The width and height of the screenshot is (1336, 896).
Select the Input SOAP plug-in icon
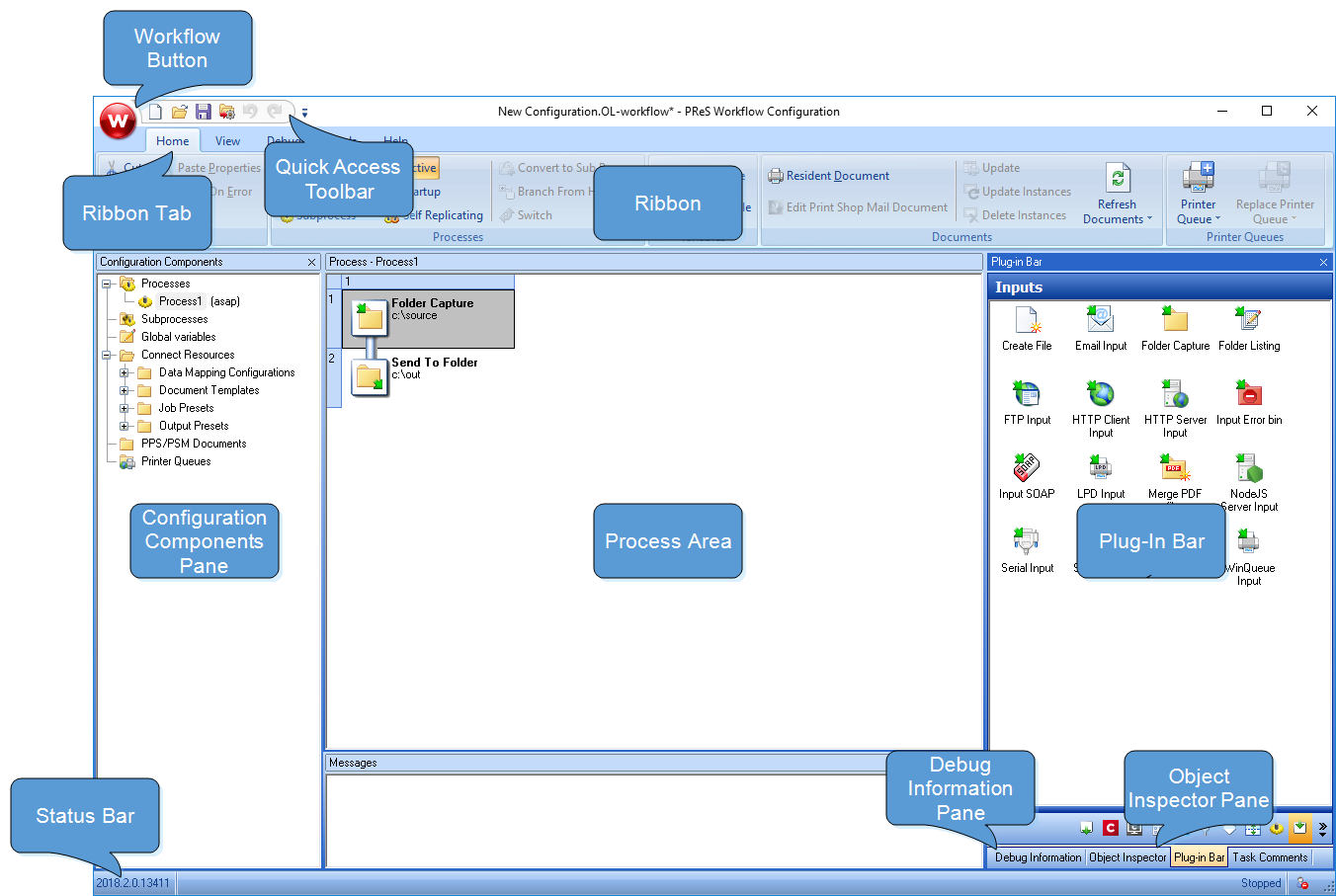(x=1027, y=477)
